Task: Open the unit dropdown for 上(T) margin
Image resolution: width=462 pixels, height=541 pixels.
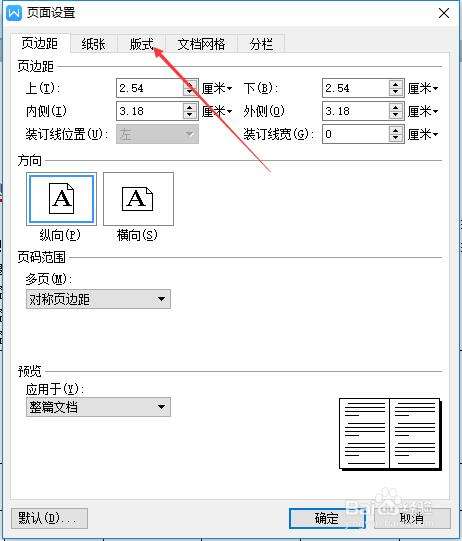Action: click(217, 88)
